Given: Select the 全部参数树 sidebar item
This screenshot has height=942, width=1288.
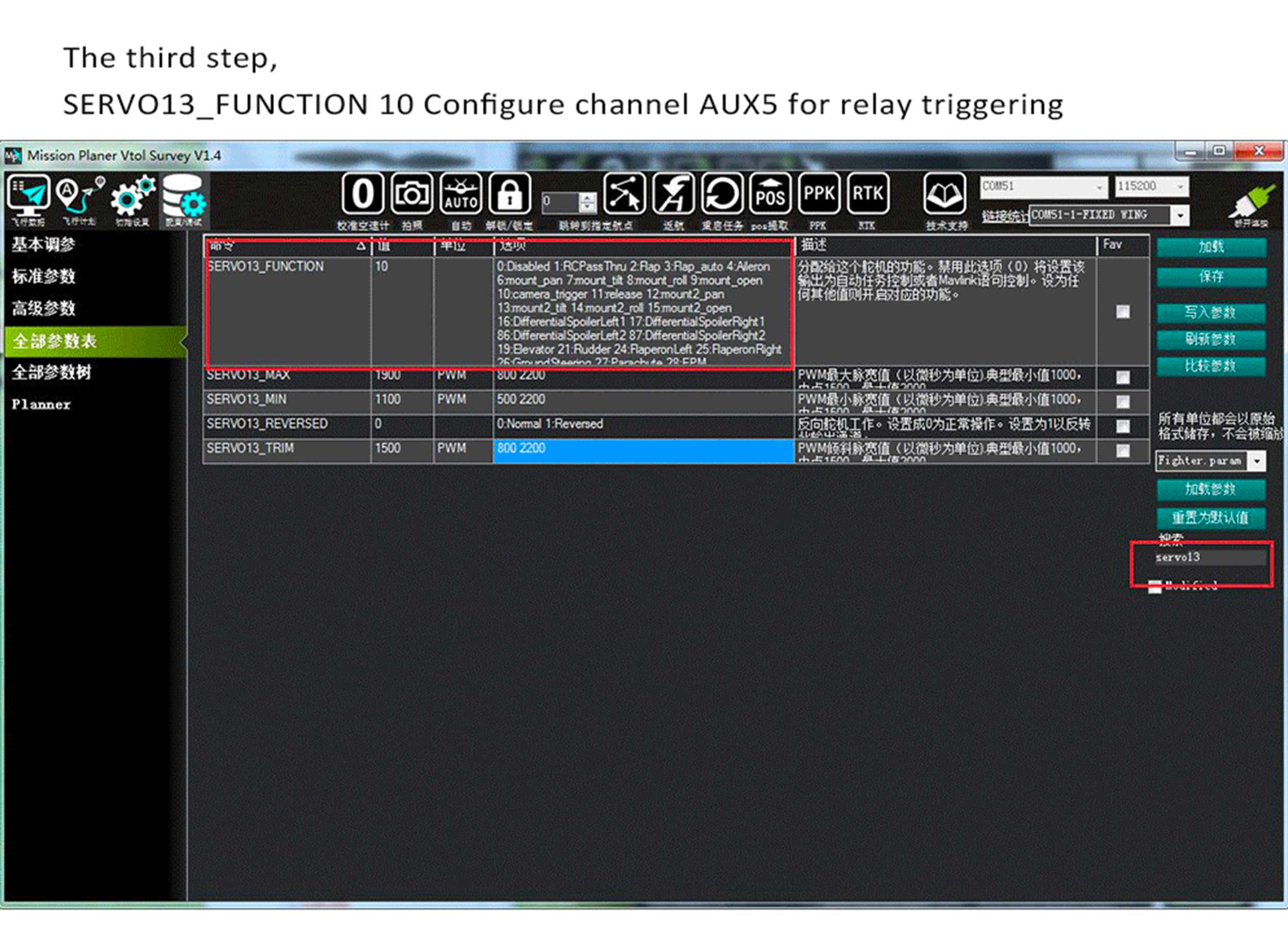Looking at the screenshot, I should (52, 373).
